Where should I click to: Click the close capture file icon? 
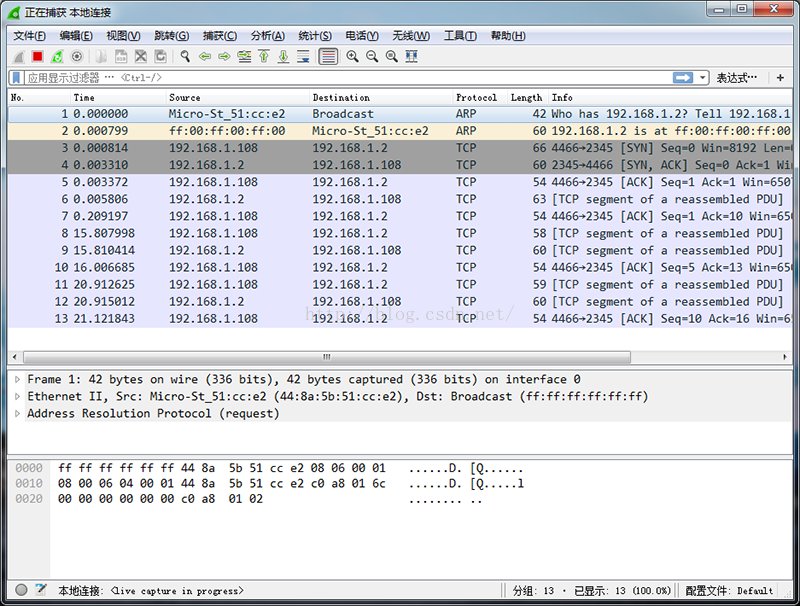tap(141, 57)
